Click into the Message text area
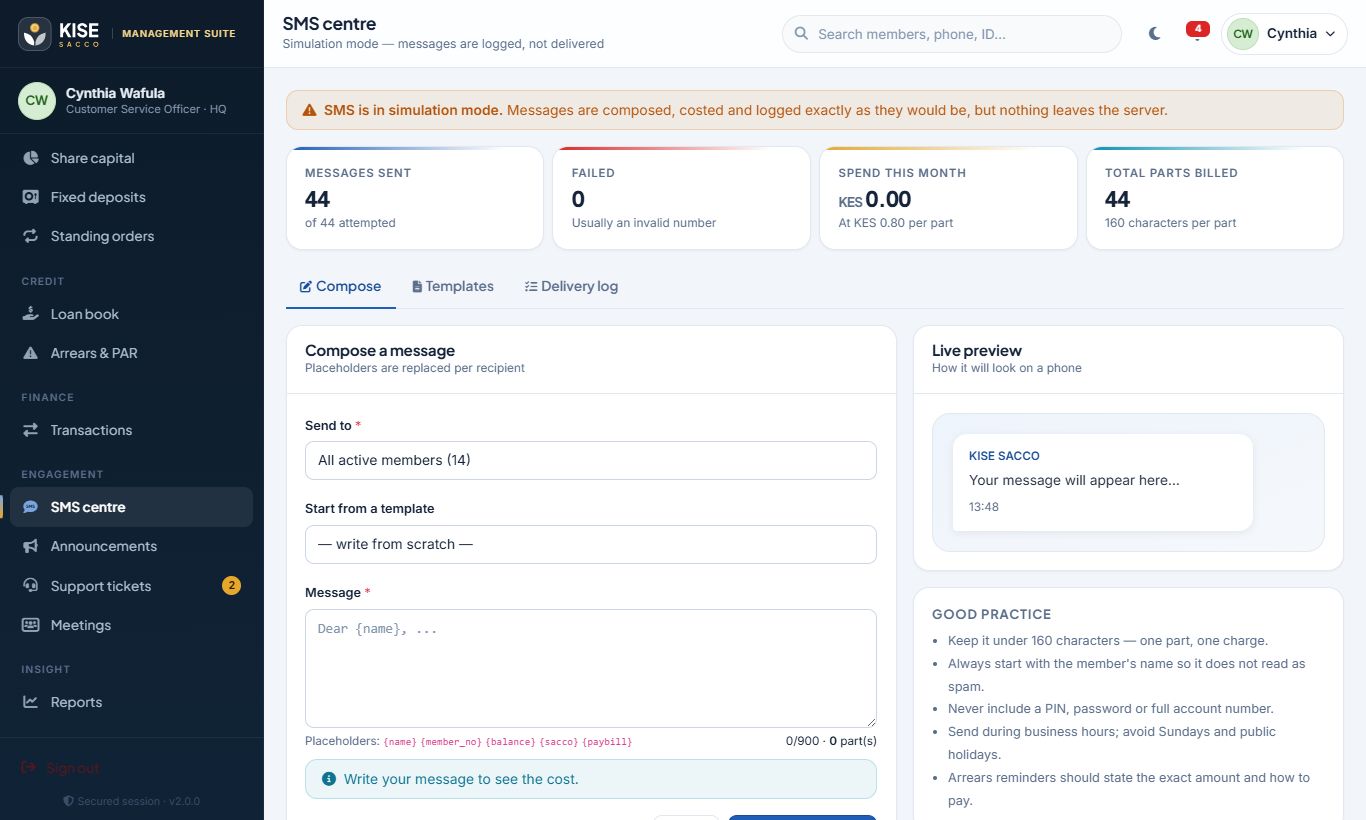 [x=590, y=668]
